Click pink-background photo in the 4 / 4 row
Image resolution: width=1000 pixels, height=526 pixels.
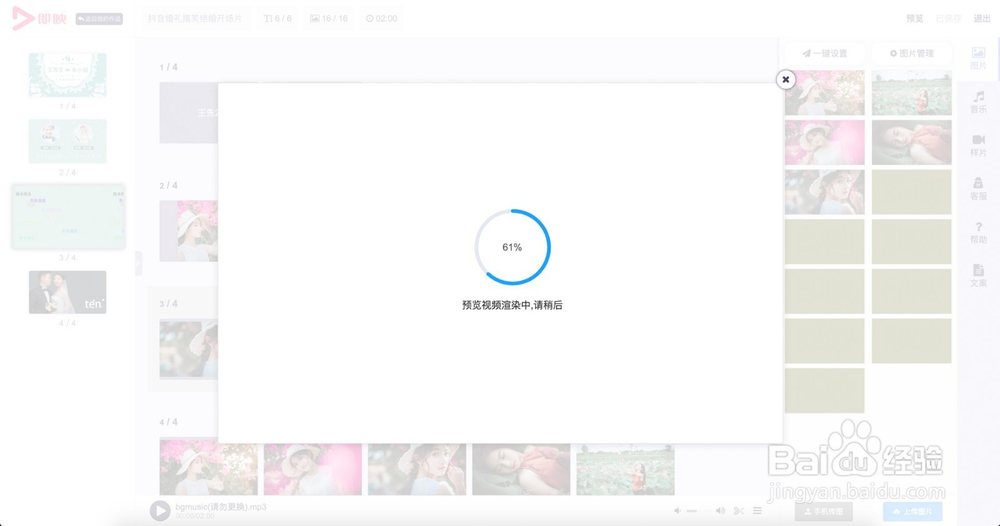pos(312,469)
